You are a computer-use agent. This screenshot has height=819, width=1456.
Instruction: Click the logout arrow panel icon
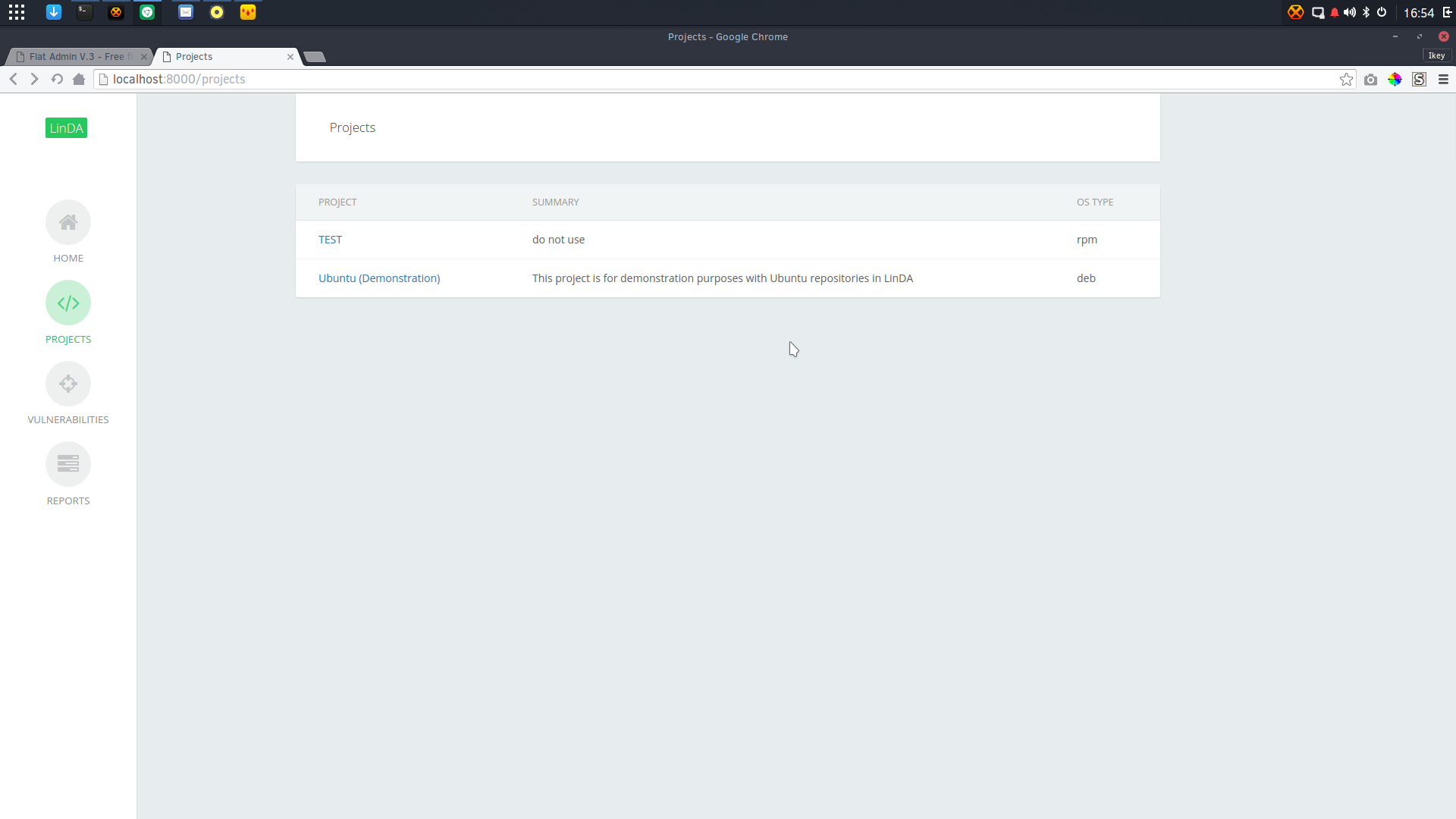pos(1447,12)
